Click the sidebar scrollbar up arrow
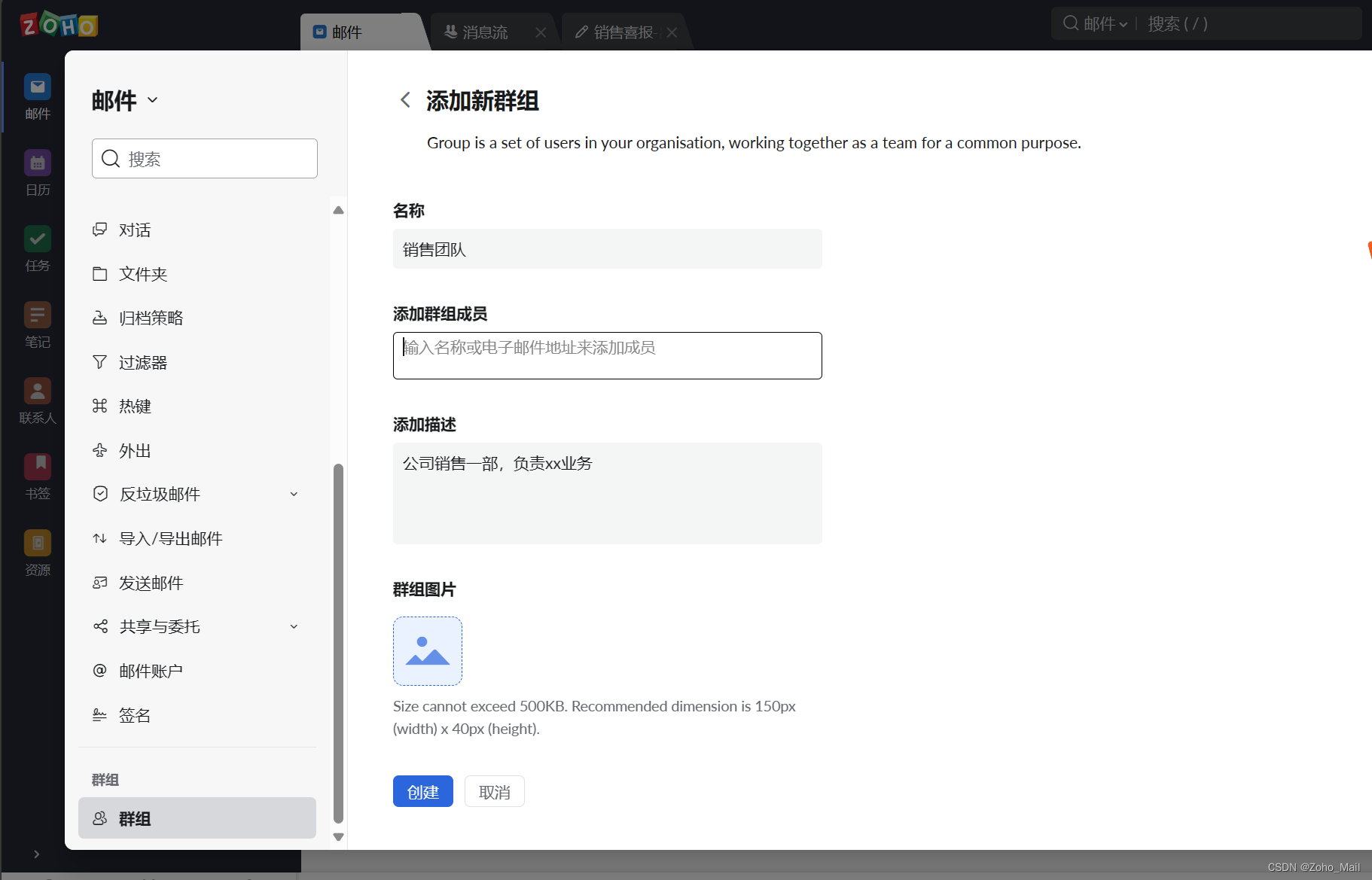 pos(339,210)
